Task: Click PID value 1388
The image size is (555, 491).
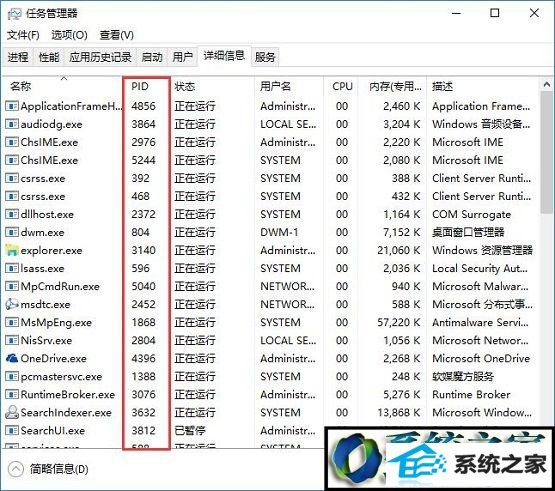Action: coord(143,376)
